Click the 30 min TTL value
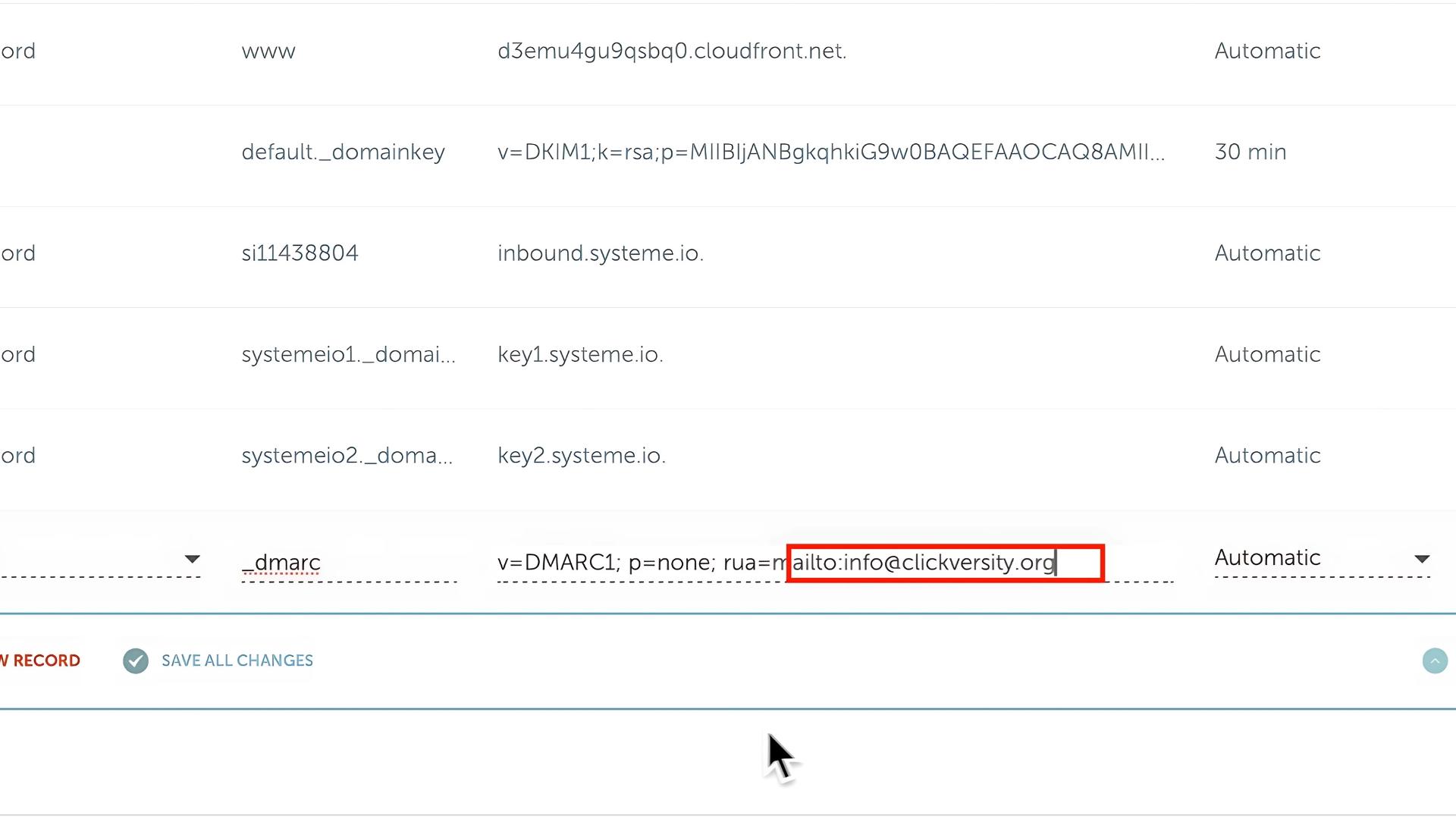This screenshot has height=819, width=1456. click(x=1250, y=152)
